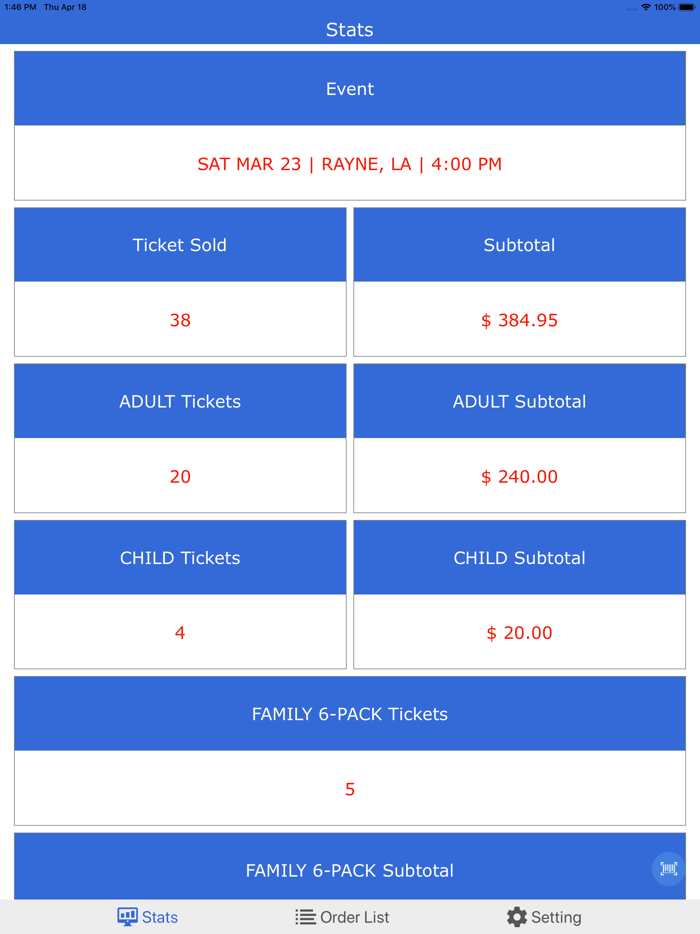Open the Setting tab
Viewport: 700px width, 934px height.
point(544,917)
